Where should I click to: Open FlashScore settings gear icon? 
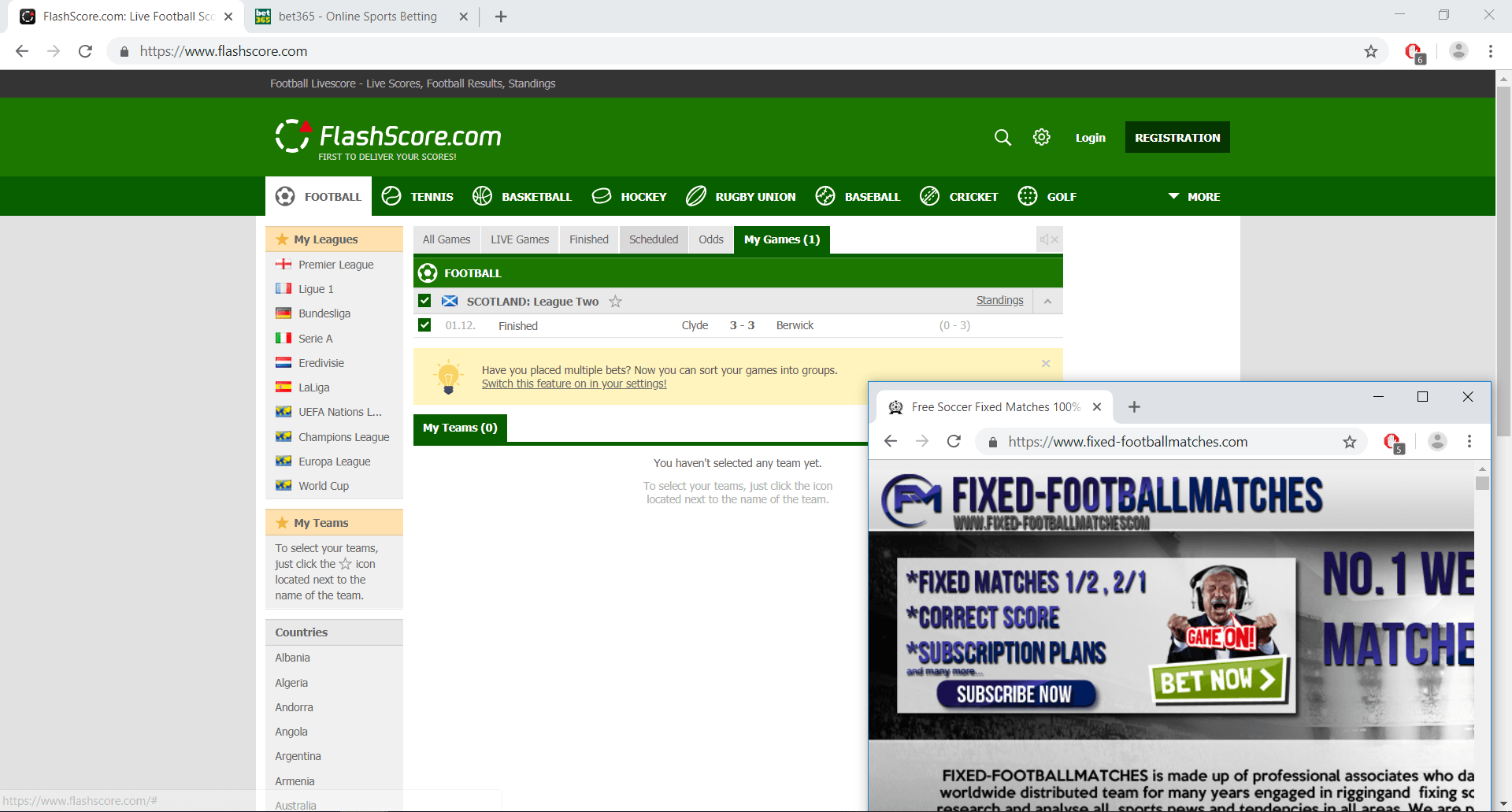point(1041,137)
